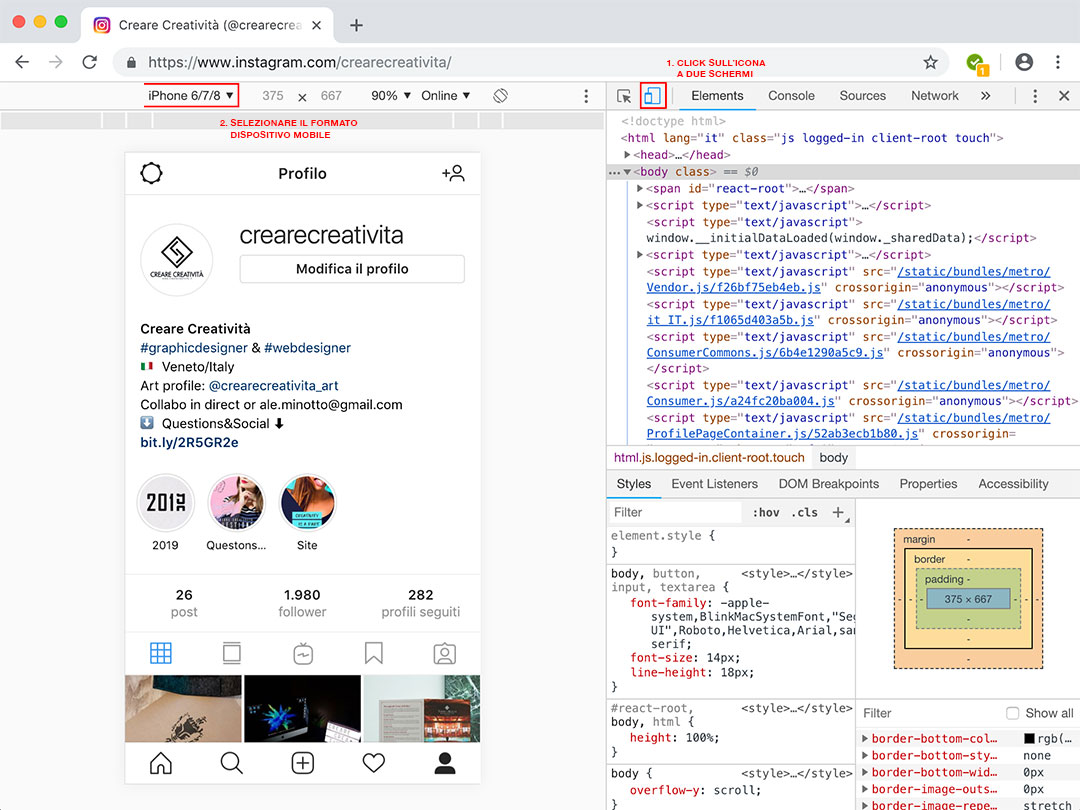Open a new browser tab

coord(356,25)
